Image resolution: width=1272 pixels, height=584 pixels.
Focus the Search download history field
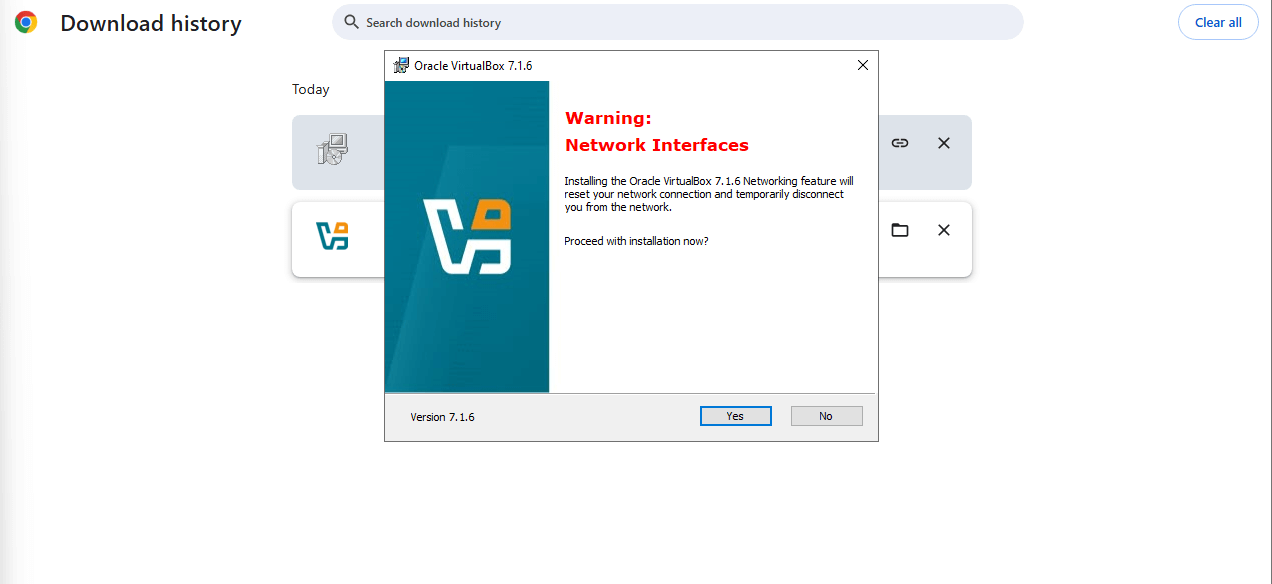(x=678, y=22)
